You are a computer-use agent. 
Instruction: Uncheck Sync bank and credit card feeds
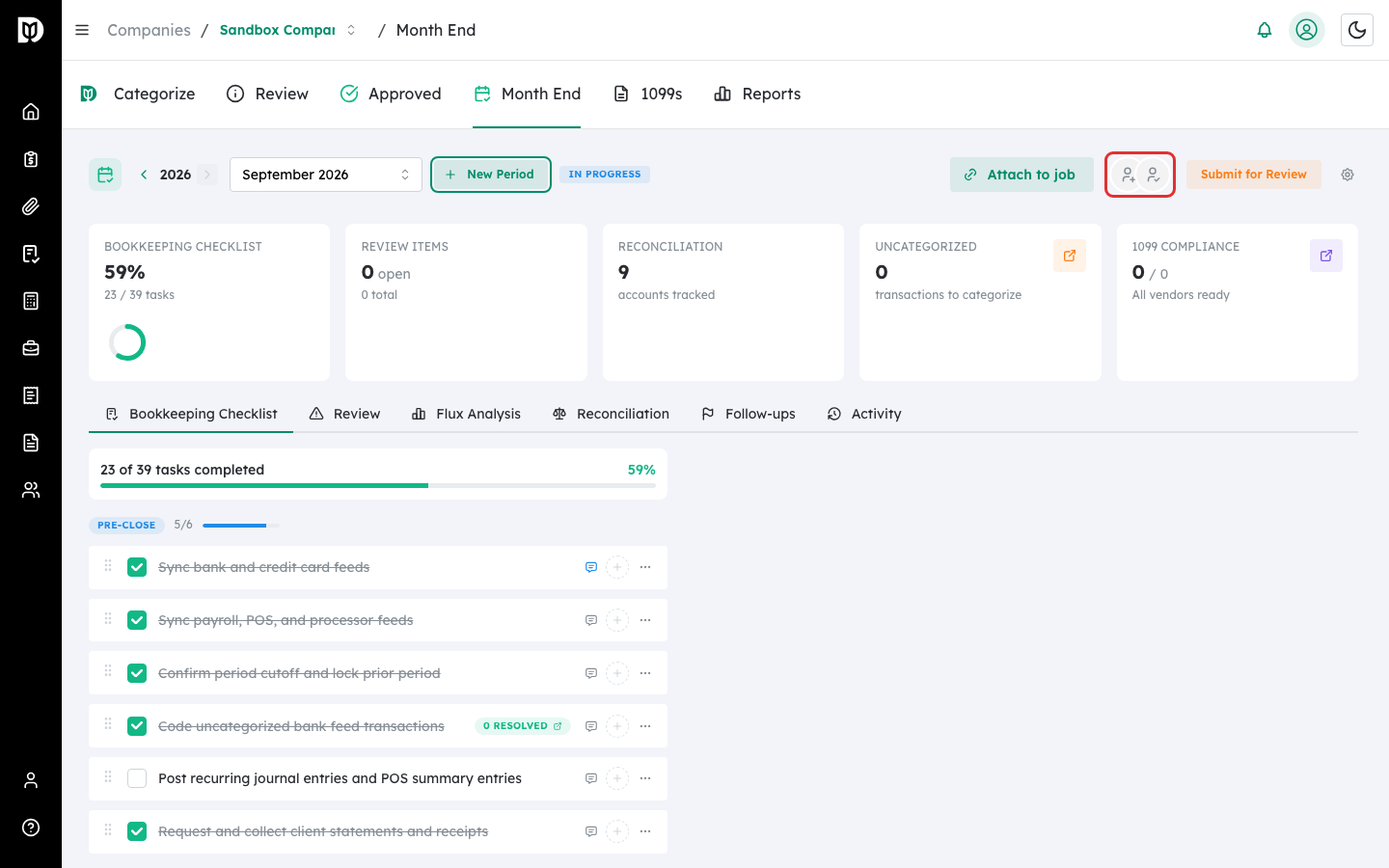click(137, 567)
